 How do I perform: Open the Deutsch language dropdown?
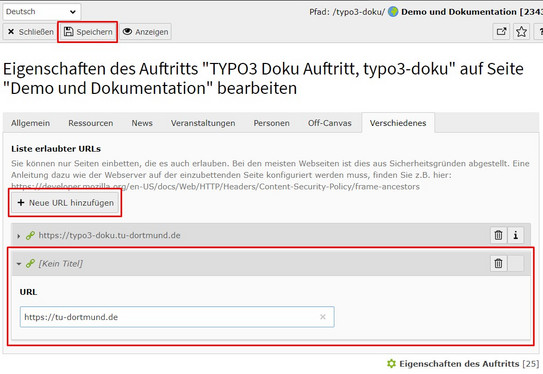click(42, 12)
